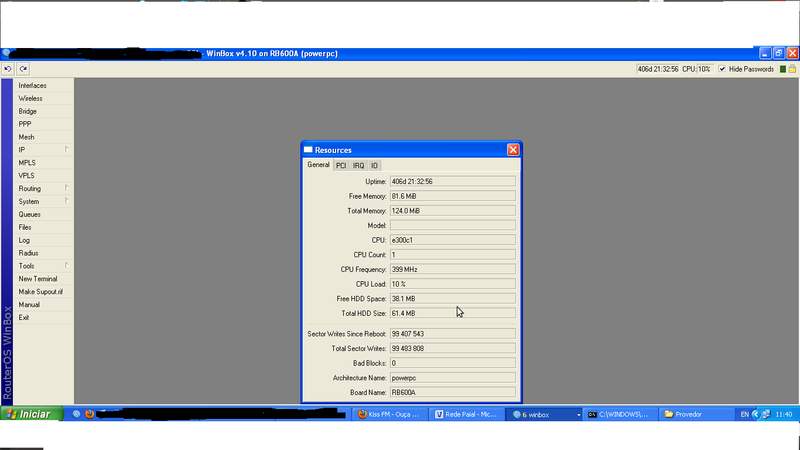This screenshot has width=800, height=450.
Task: Open the Log menu item
Action: point(43,240)
